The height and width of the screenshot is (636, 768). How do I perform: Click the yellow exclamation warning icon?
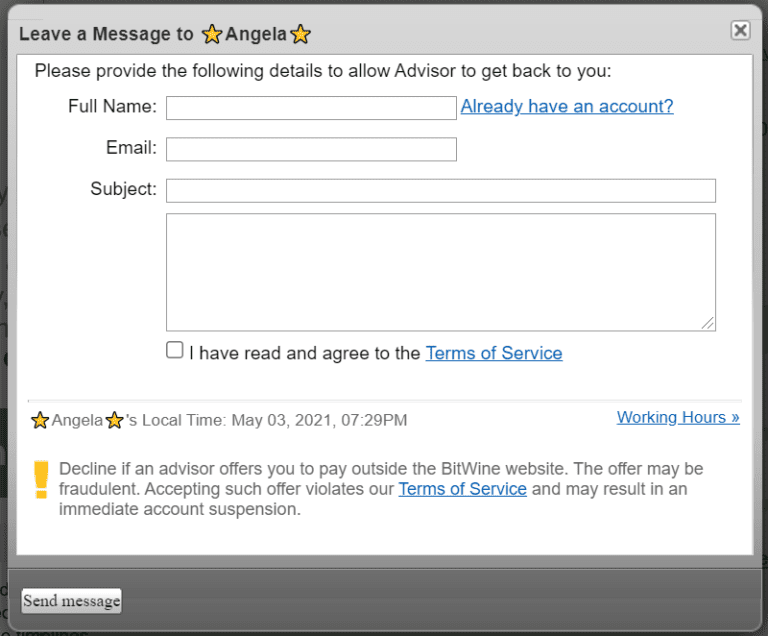pos(41,479)
